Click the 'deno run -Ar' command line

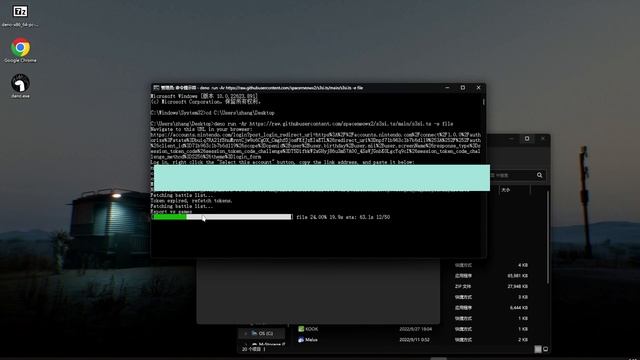(302, 123)
